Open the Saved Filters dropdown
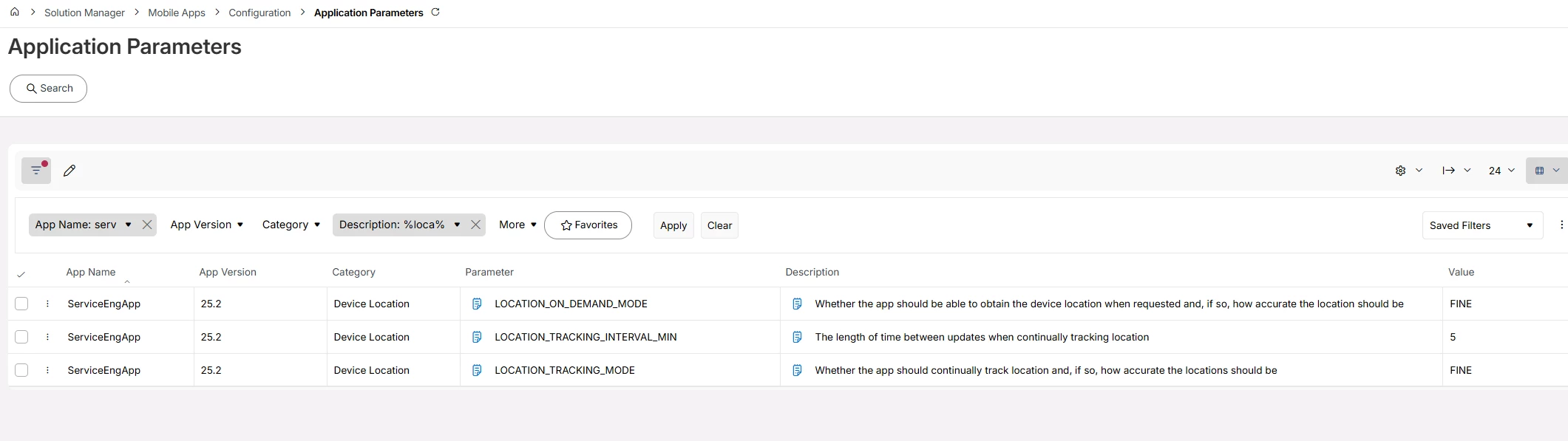This screenshot has height=441, width=1568. [1482, 225]
